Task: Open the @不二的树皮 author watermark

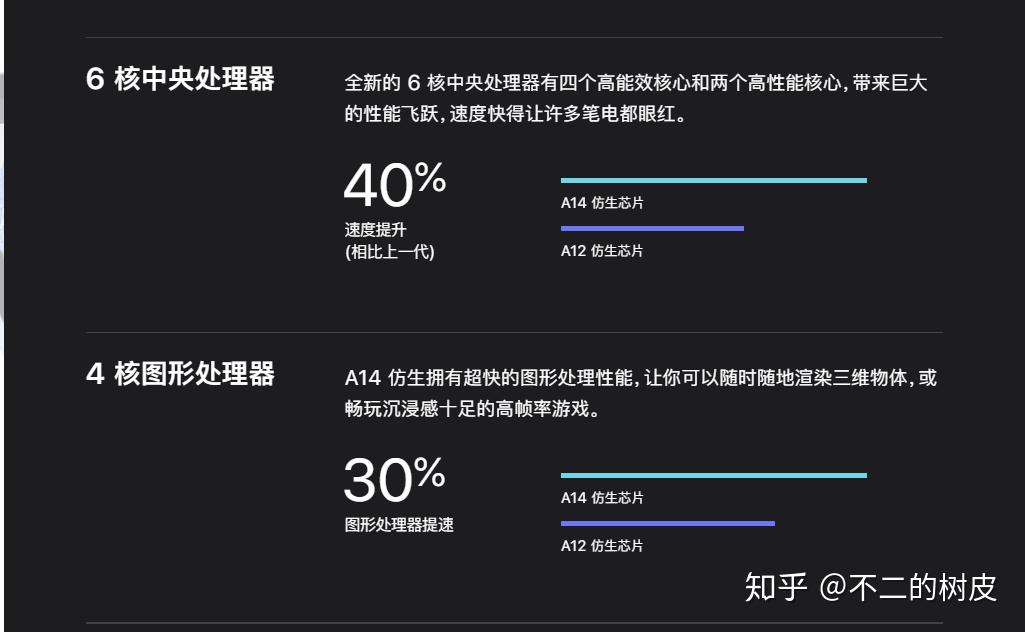Action: 908,587
